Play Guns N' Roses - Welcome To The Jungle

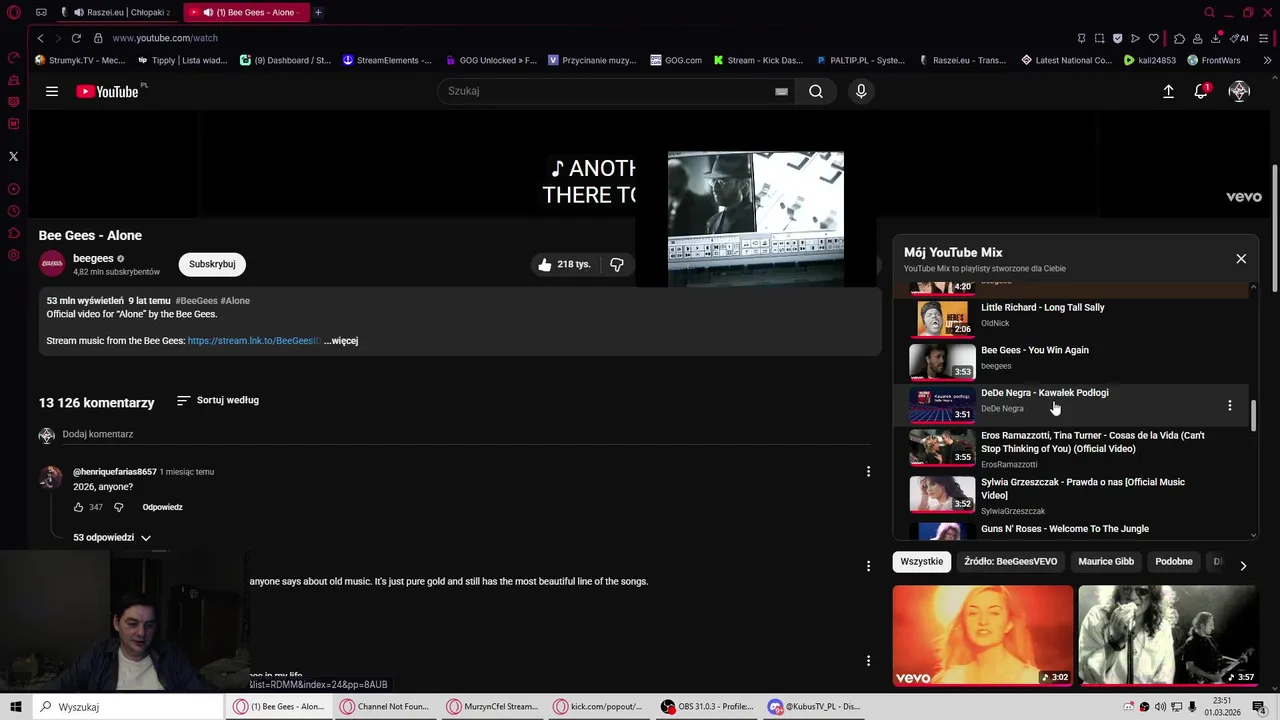click(x=1065, y=529)
